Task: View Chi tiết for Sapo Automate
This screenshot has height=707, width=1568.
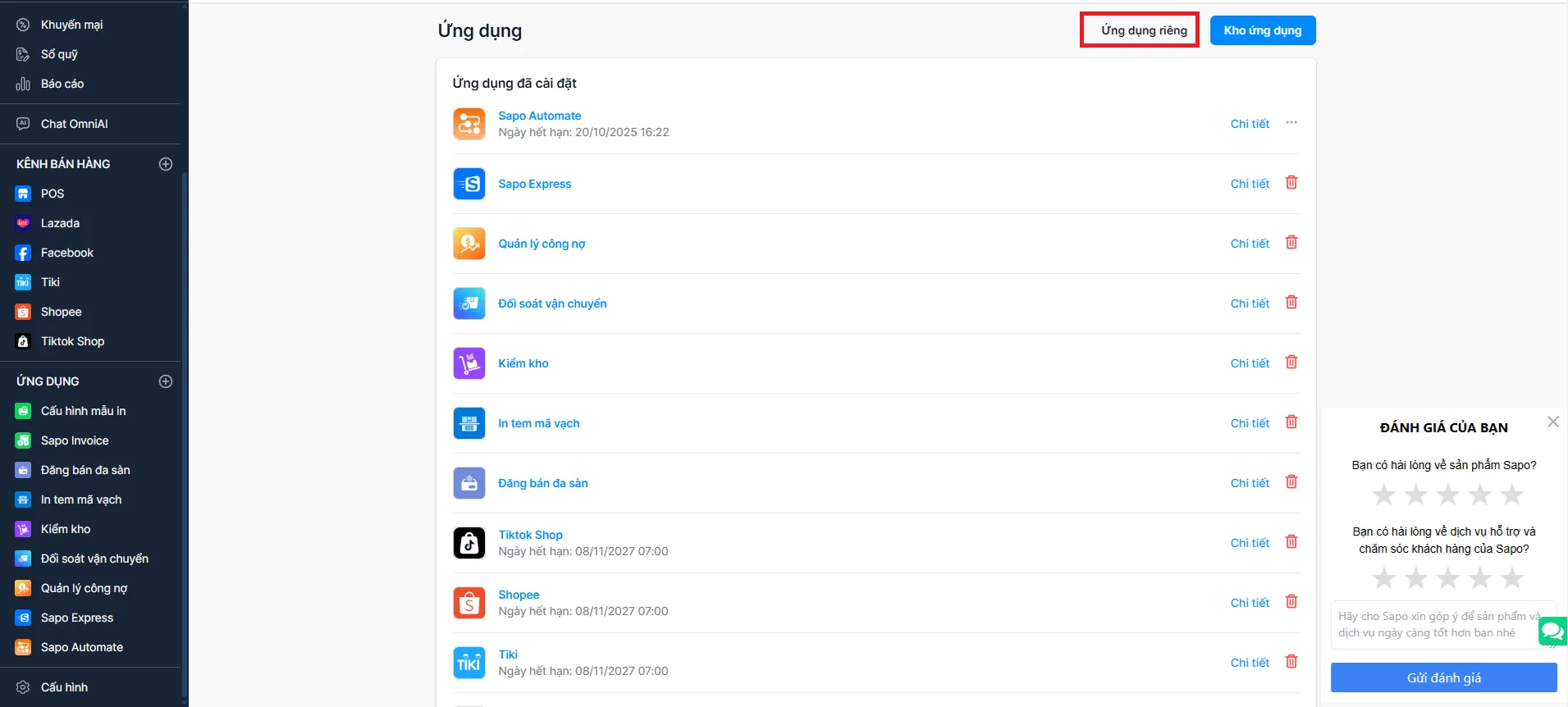Action: coord(1250,124)
